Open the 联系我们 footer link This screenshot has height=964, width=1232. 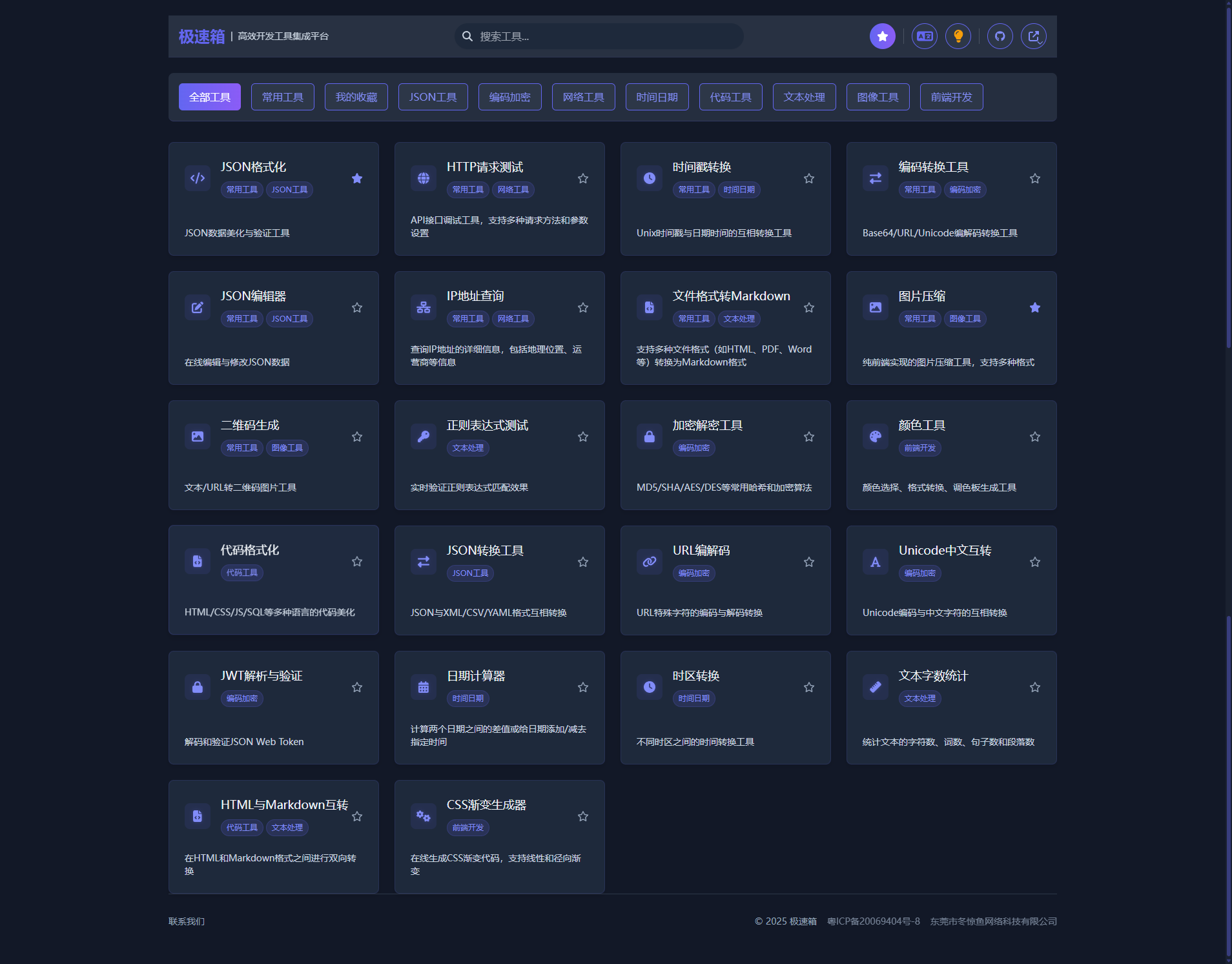click(x=187, y=921)
